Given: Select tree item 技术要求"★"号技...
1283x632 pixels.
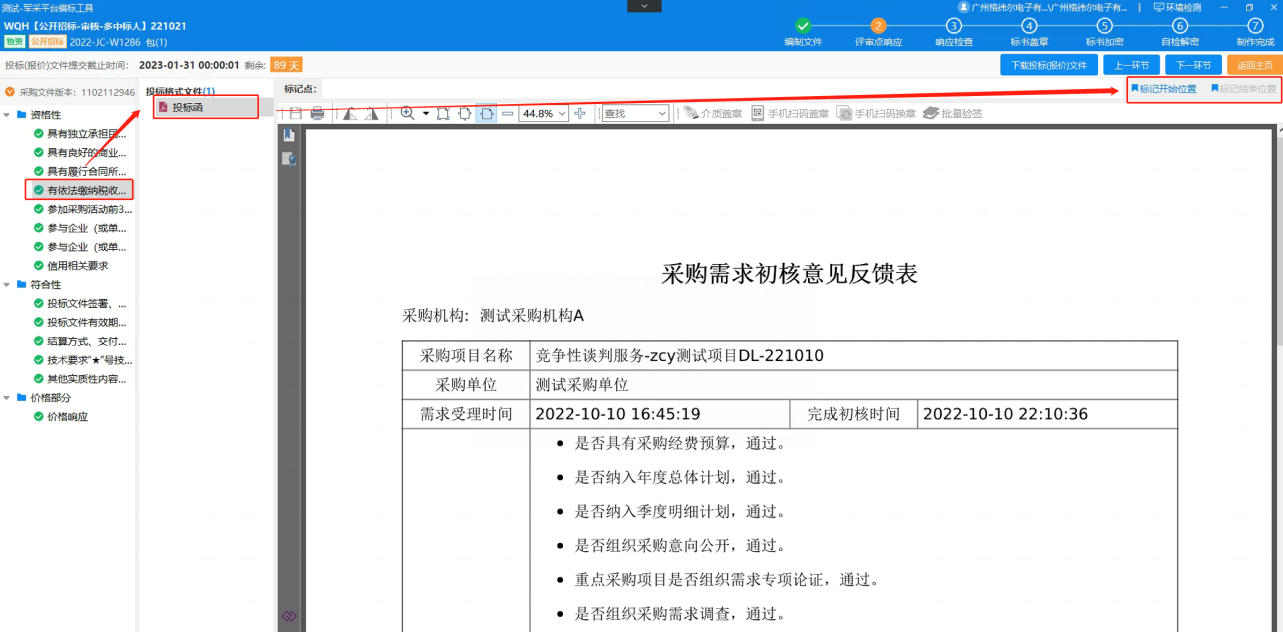Looking at the screenshot, I should [x=83, y=360].
